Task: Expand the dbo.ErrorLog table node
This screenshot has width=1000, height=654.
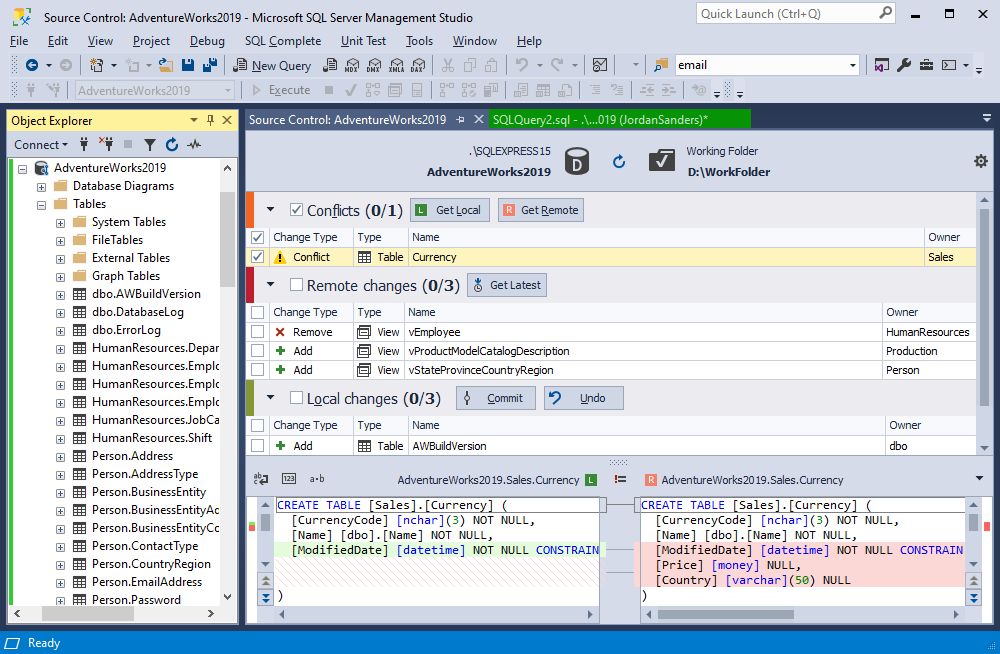Action: click(60, 331)
